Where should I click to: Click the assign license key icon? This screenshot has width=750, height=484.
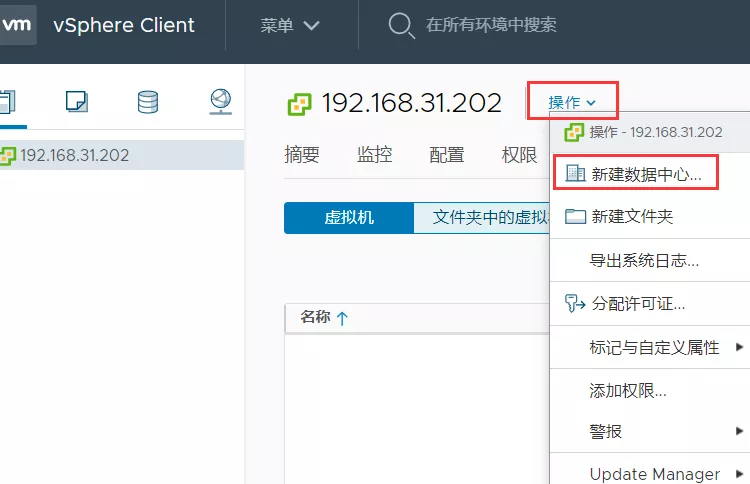click(x=575, y=303)
